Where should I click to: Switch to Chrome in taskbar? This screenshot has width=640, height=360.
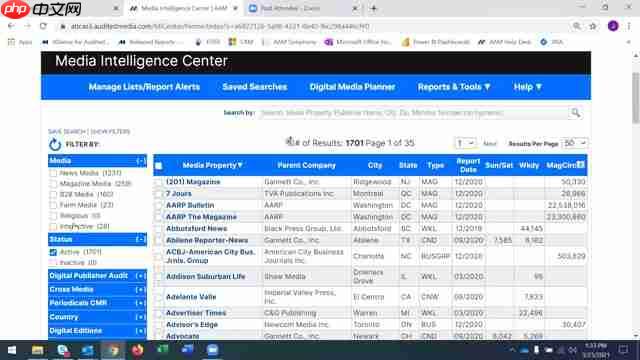click(x=113, y=350)
